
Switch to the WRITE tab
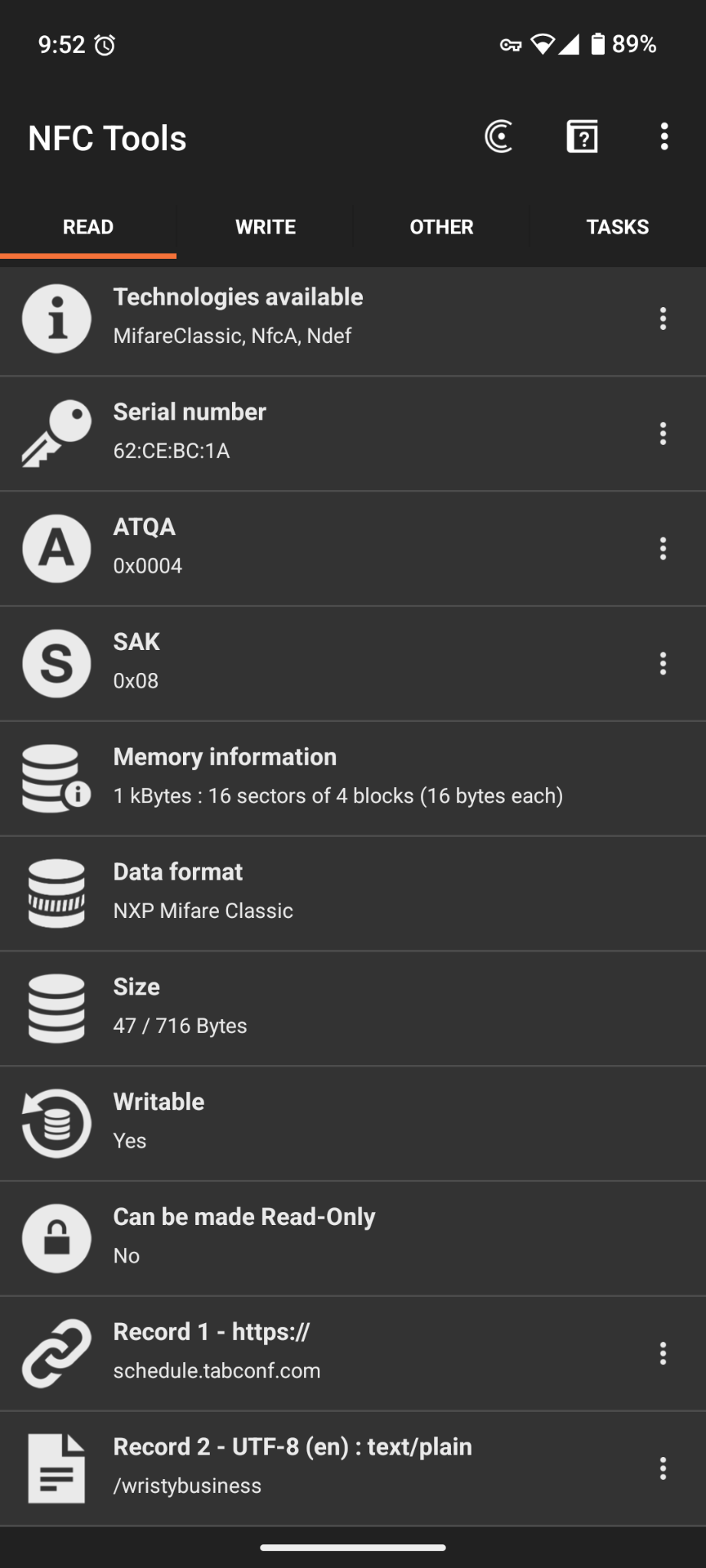(265, 227)
